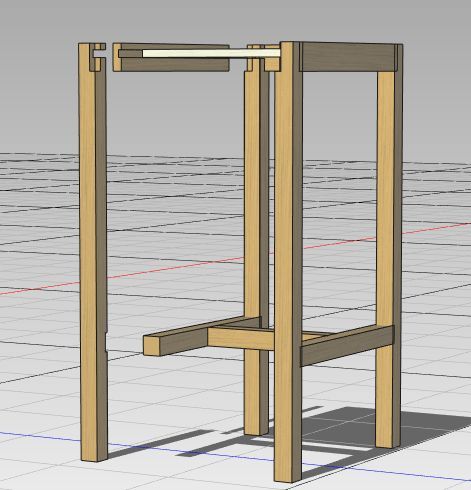Select the white tenon strip at top
The height and width of the screenshot is (490, 471).
pyautogui.click(x=211, y=53)
